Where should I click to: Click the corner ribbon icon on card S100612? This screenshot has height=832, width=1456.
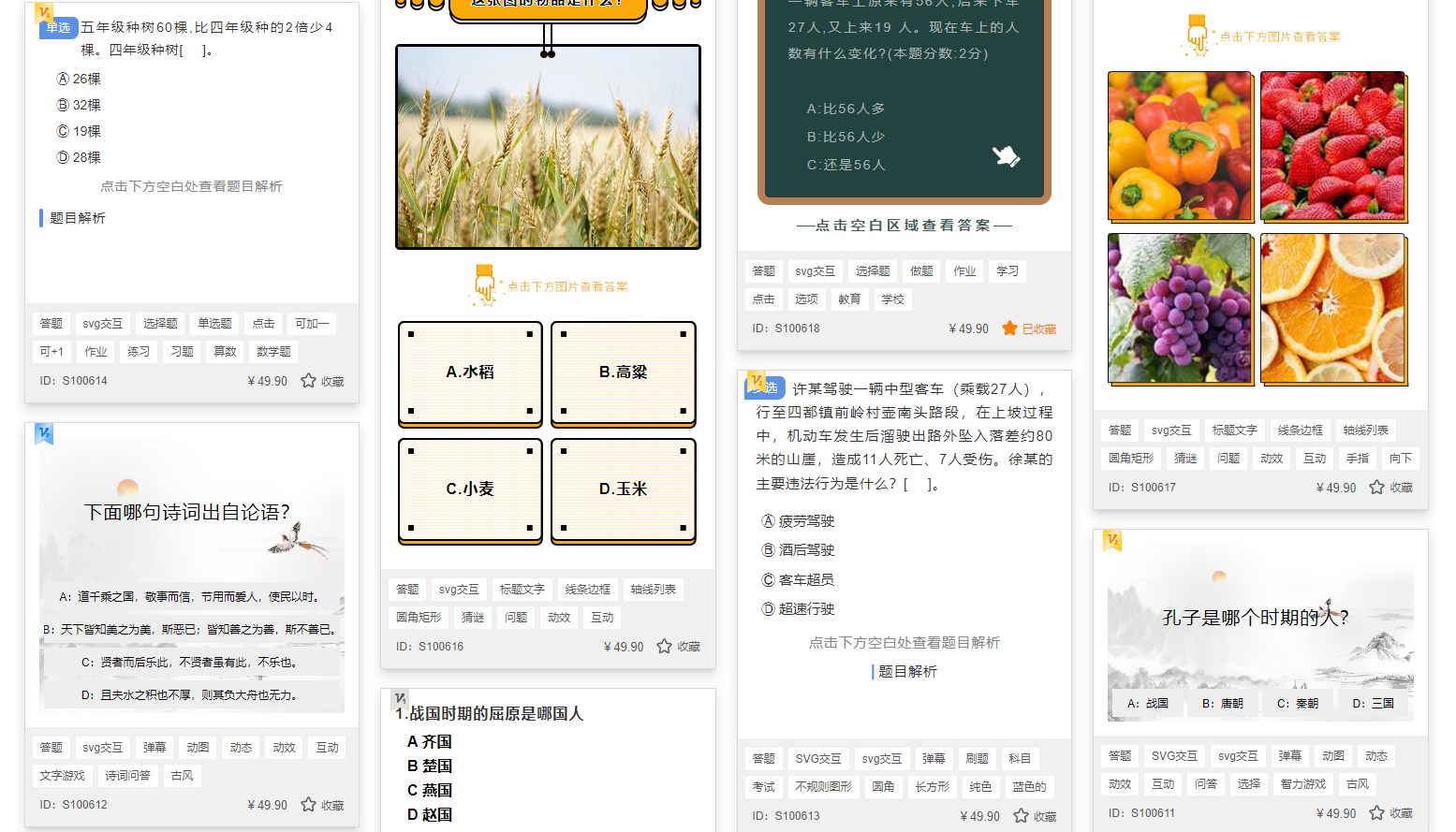tap(46, 433)
